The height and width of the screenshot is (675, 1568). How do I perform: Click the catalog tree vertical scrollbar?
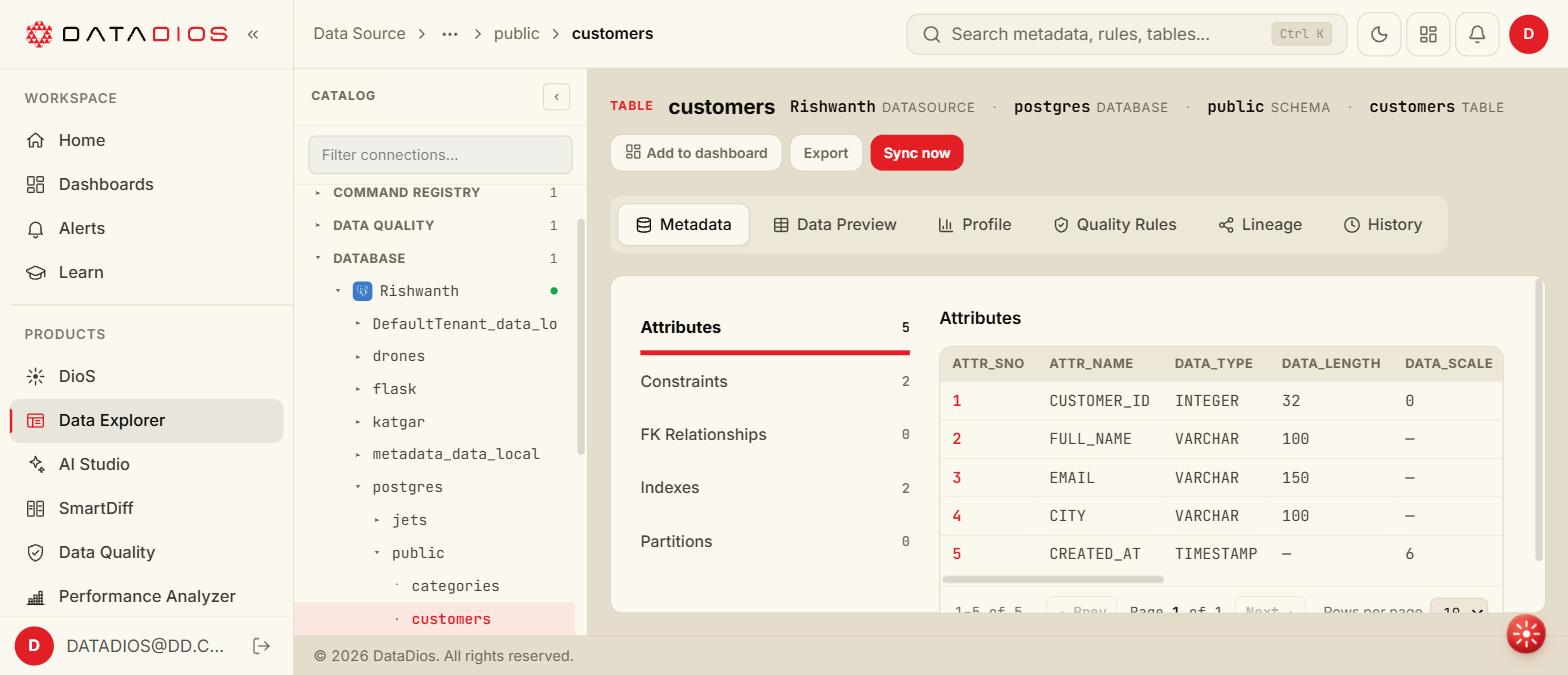click(581, 336)
